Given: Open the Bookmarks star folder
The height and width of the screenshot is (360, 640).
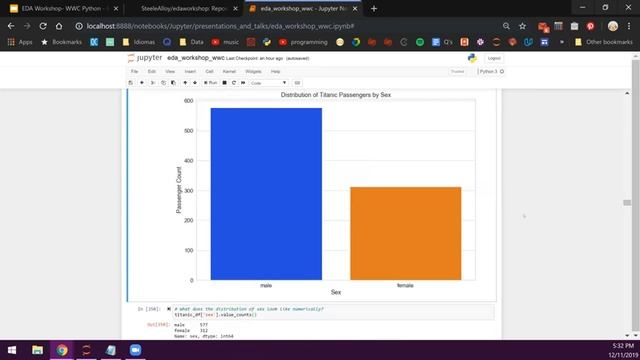Looking at the screenshot, I should tap(61, 42).
